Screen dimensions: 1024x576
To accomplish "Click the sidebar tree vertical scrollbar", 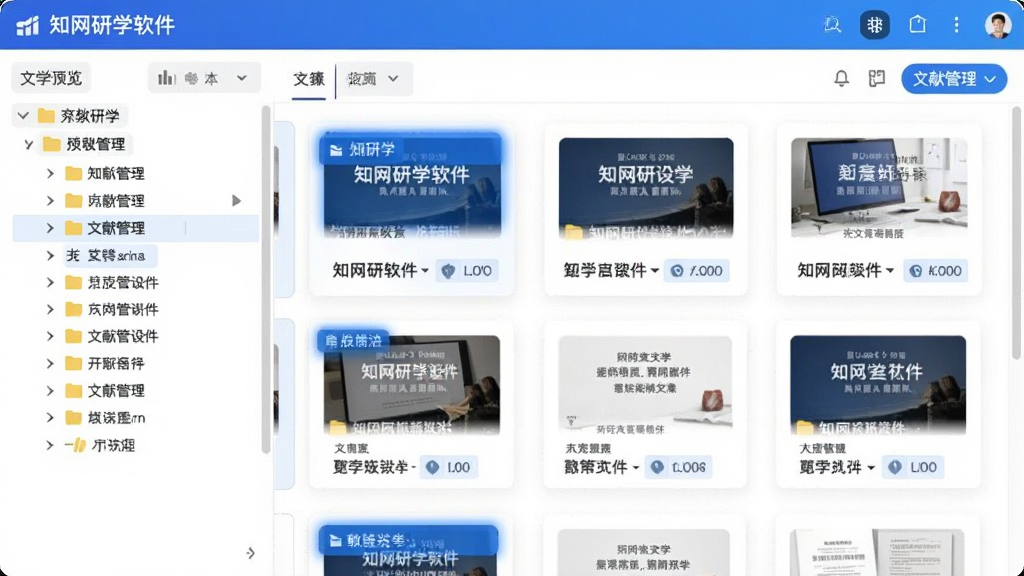I will tap(266, 280).
